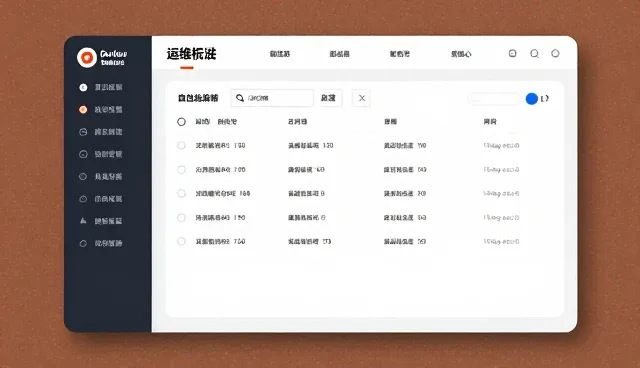
Task: Click the text button right of the search box
Action: (329, 98)
